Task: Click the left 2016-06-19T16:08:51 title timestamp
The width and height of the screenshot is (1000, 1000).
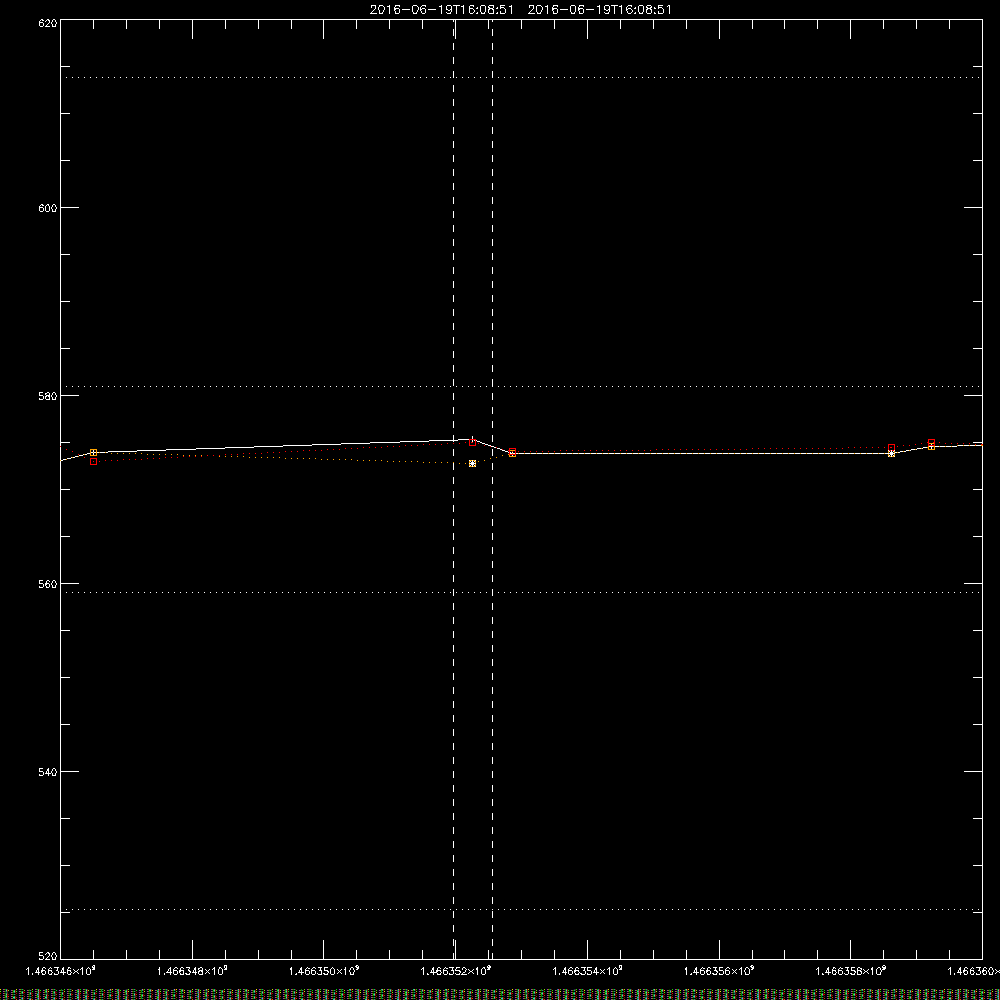Action: pos(441,10)
